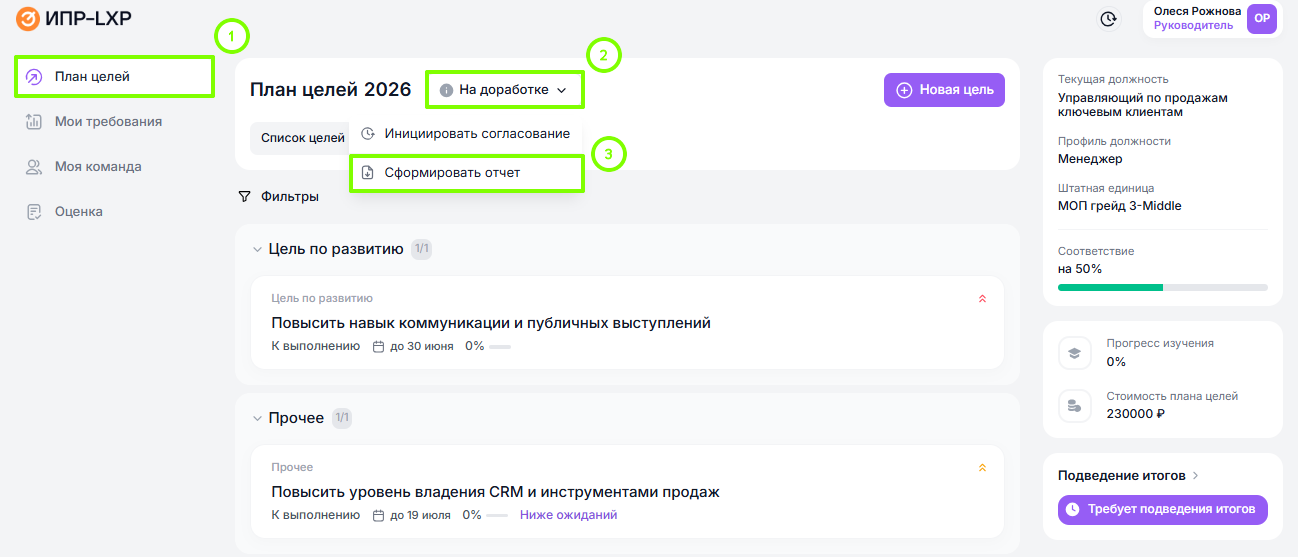This screenshot has height=557, width=1298.
Task: Click the Мои требования chart icon
Action: 34,121
